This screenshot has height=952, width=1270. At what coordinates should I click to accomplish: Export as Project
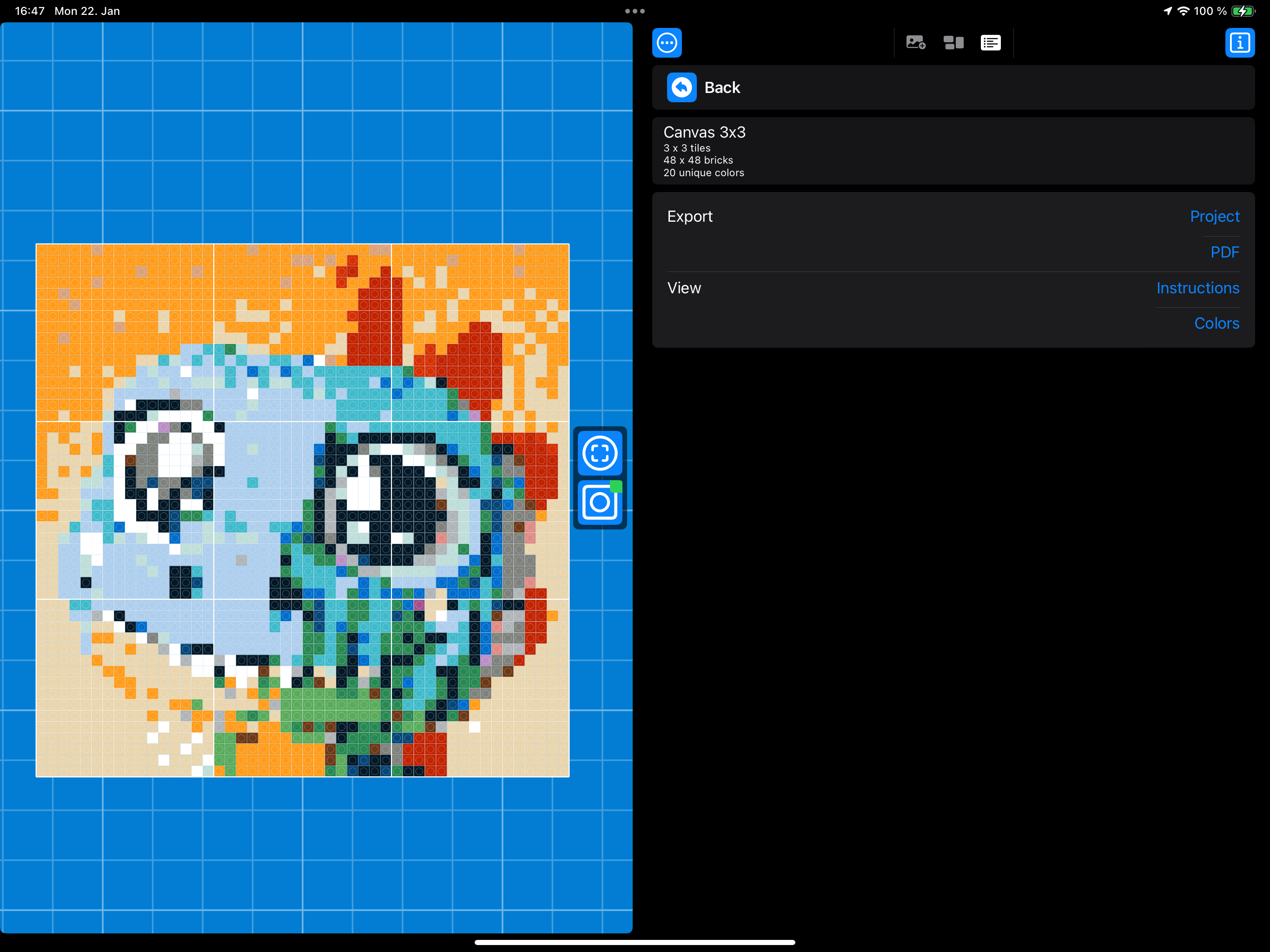point(1214,217)
